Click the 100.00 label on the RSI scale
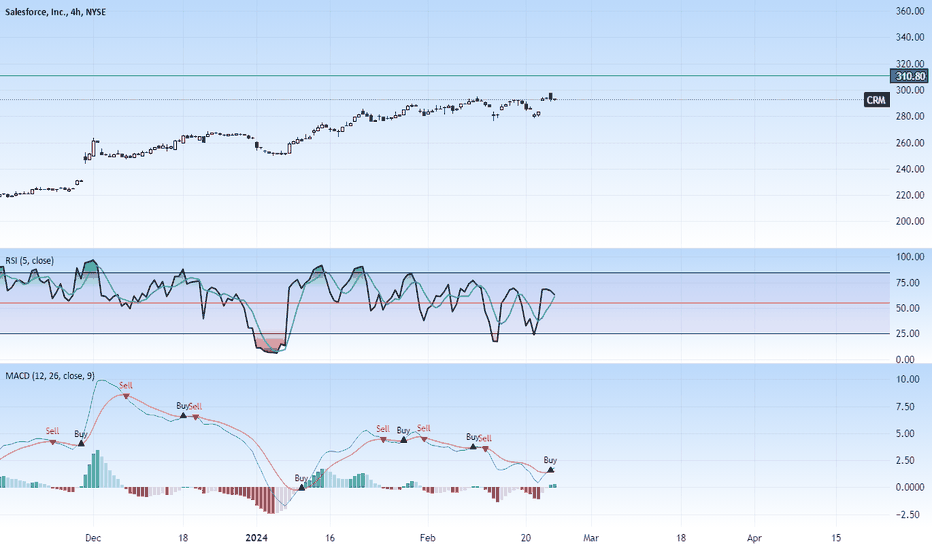Viewport: 932px width, 550px height. pos(910,257)
